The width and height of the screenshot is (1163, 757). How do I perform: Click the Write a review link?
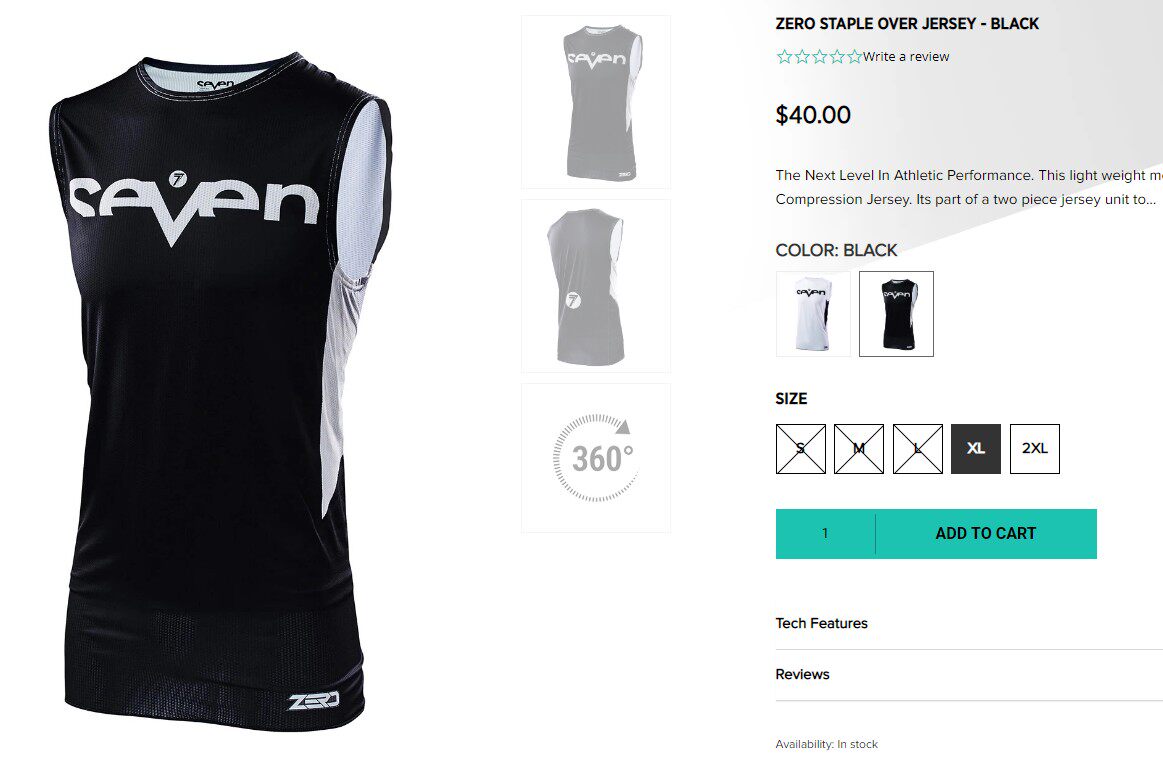coord(906,56)
